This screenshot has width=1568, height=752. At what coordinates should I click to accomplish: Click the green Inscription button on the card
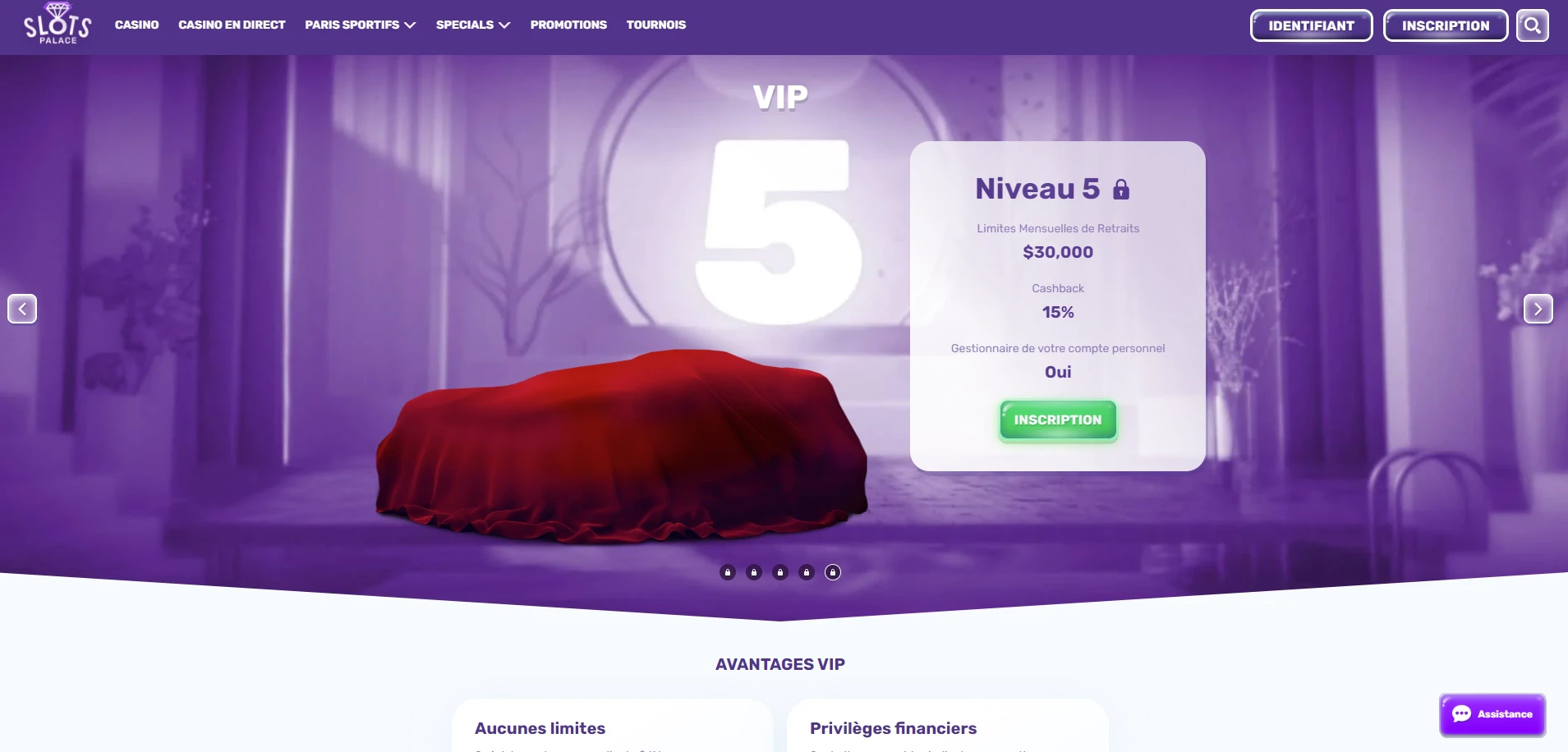click(x=1058, y=420)
